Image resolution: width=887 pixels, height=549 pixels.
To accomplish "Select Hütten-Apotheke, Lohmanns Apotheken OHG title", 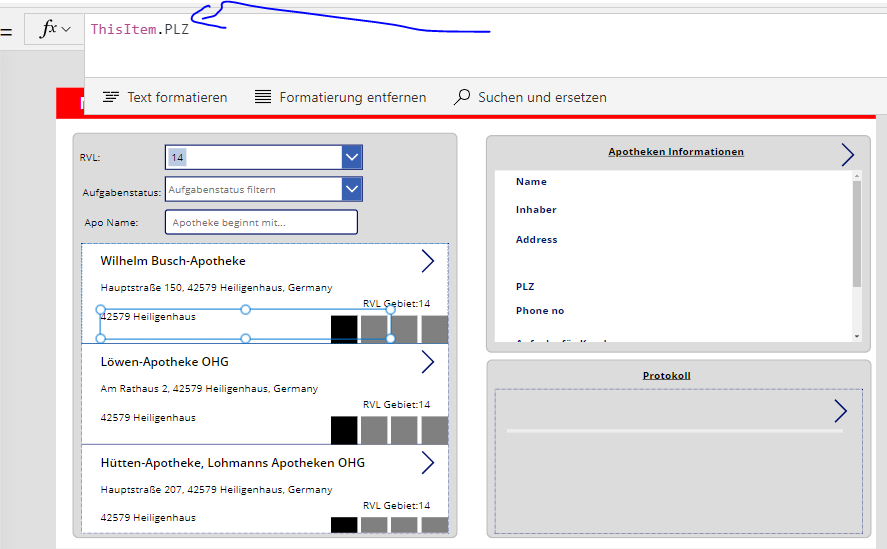I will coord(232,463).
